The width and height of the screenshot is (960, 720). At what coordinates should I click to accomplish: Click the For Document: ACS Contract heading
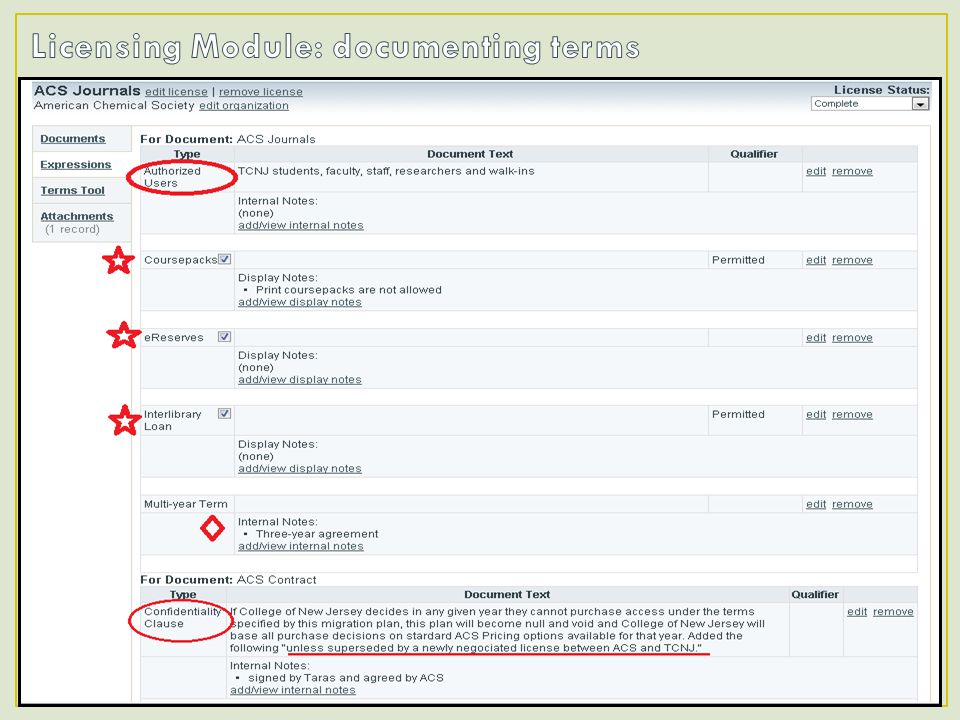(228, 580)
